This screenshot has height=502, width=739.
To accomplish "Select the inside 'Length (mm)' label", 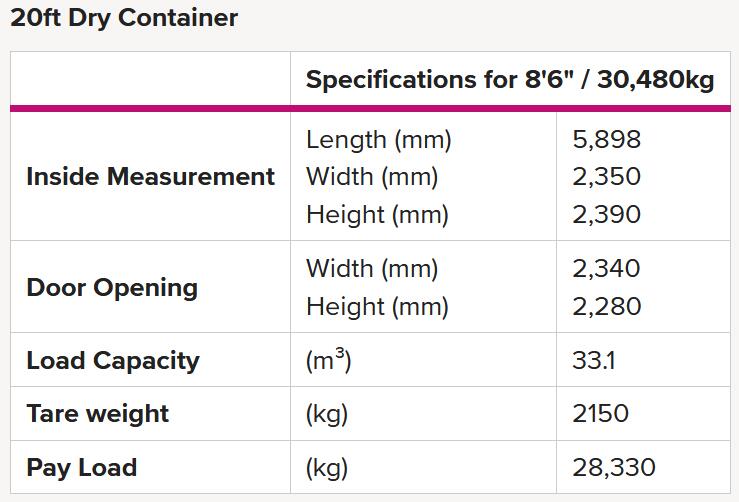I will pos(378,140).
